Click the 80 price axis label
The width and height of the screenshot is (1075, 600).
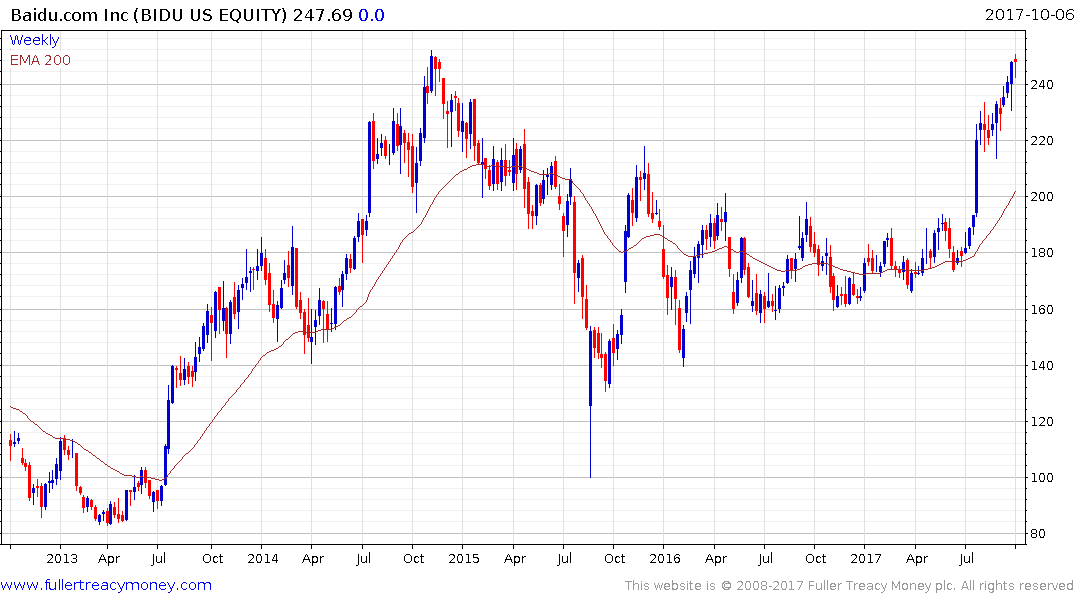[x=1038, y=534]
